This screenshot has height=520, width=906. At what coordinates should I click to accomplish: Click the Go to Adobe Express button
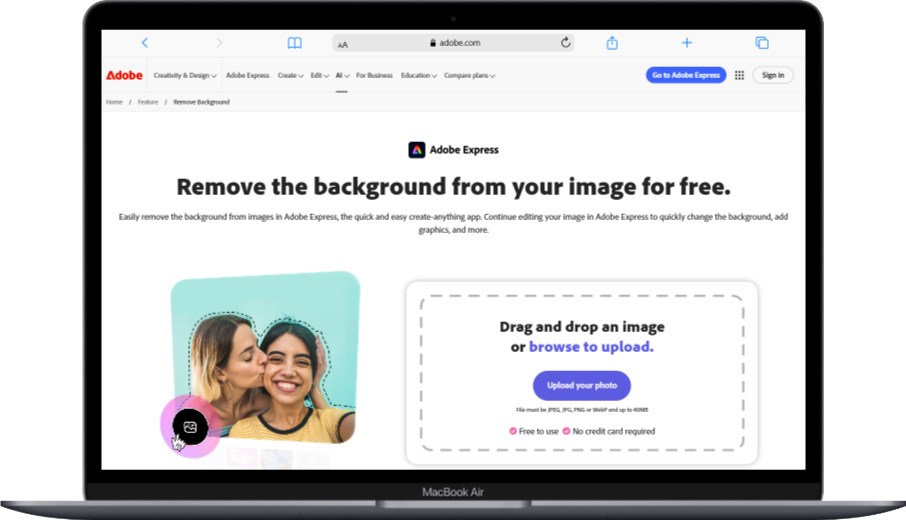point(686,75)
